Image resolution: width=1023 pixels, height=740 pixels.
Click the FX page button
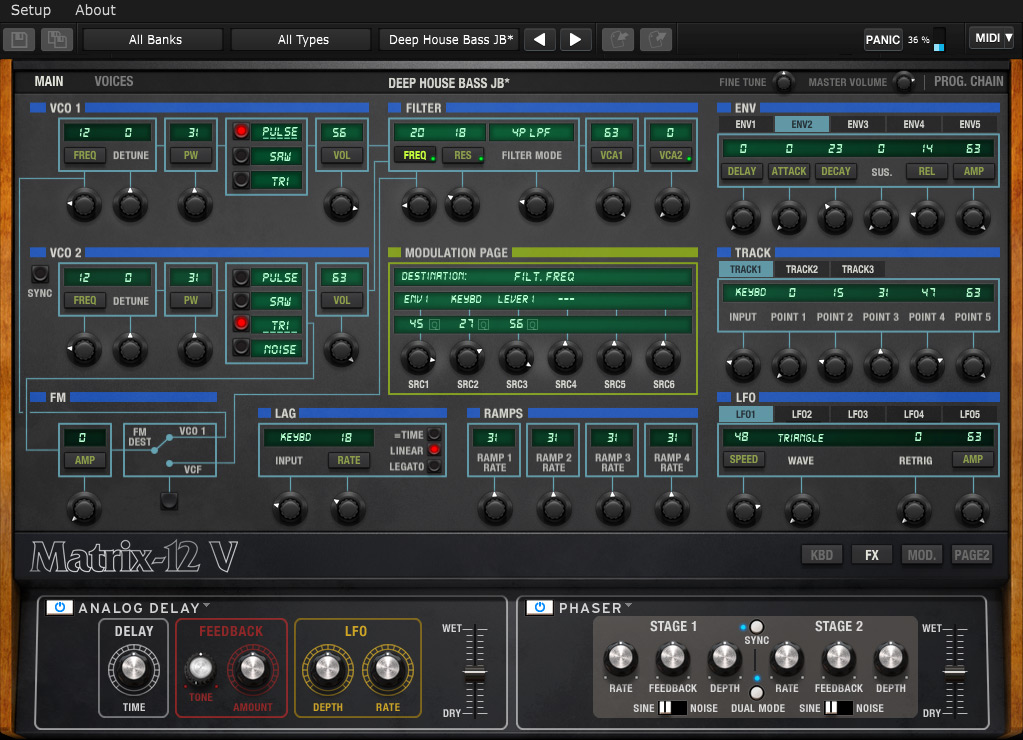click(x=872, y=555)
